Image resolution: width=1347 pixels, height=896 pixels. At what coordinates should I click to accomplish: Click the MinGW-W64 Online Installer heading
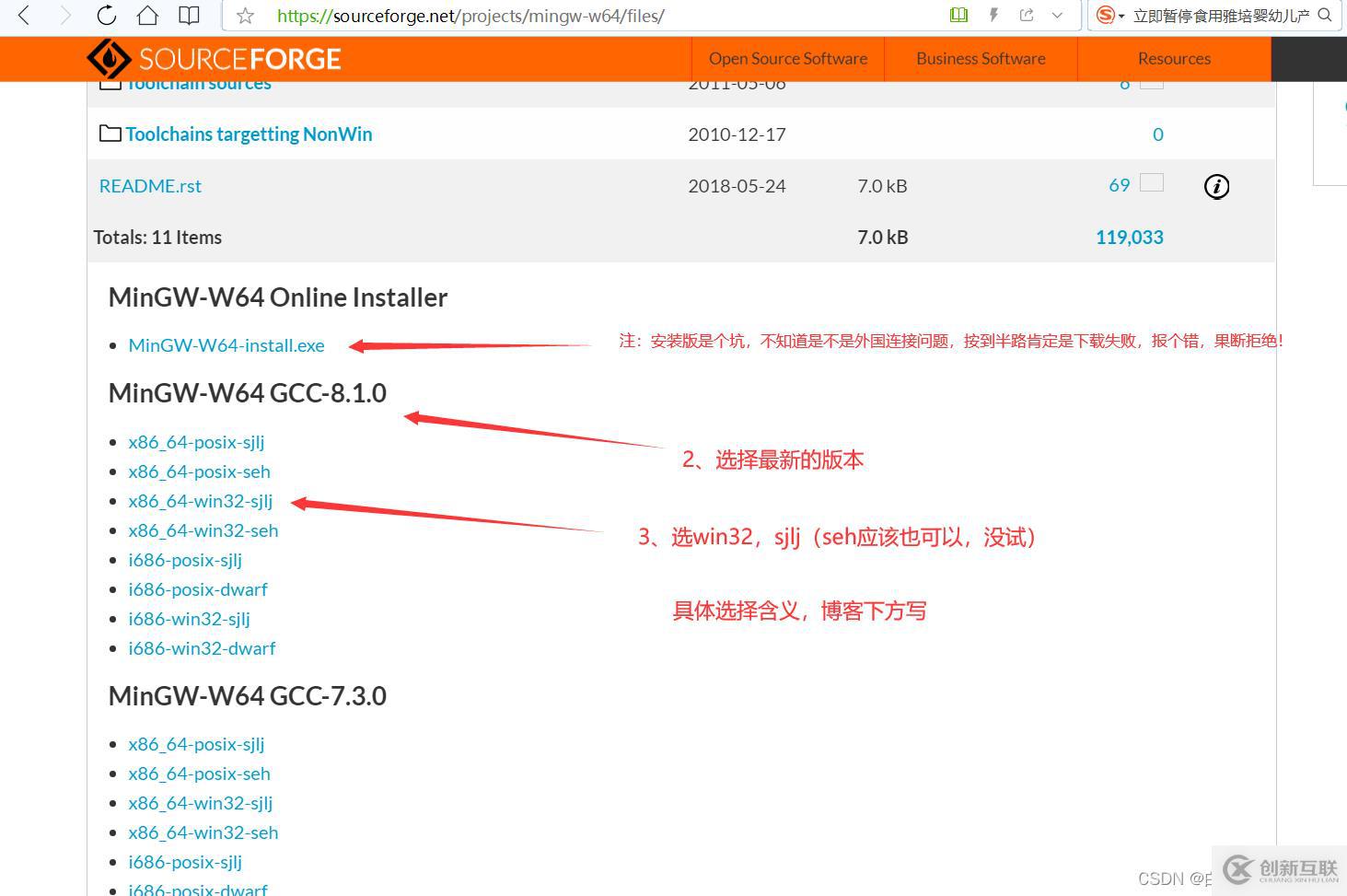pos(278,297)
